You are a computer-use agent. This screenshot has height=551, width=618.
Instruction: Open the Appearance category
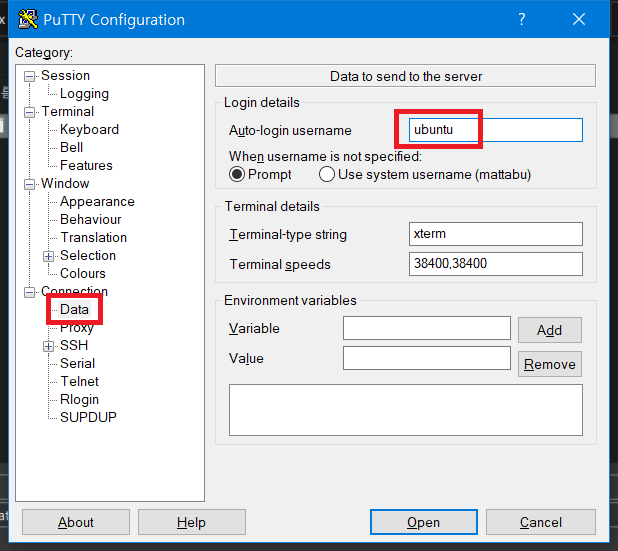pyautogui.click(x=97, y=201)
